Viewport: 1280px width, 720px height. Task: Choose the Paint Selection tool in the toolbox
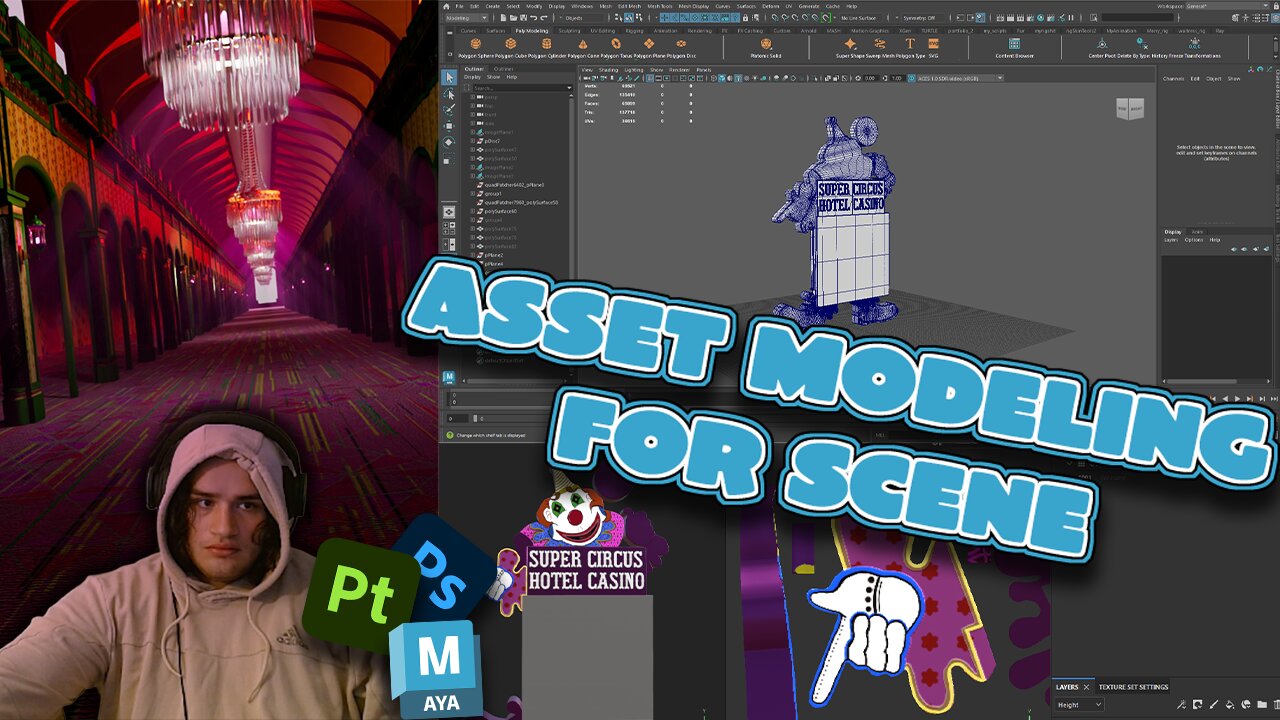coord(449,110)
